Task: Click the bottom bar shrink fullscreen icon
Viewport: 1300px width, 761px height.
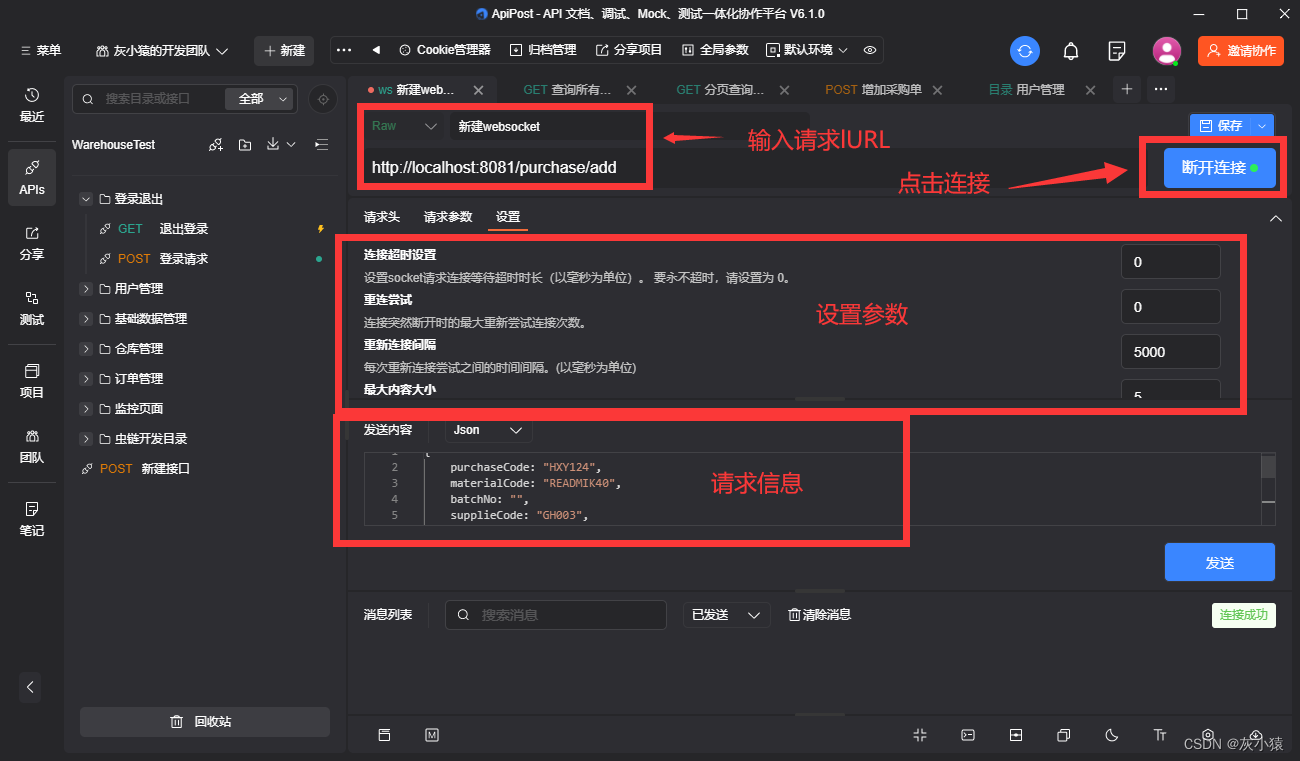Action: (920, 735)
